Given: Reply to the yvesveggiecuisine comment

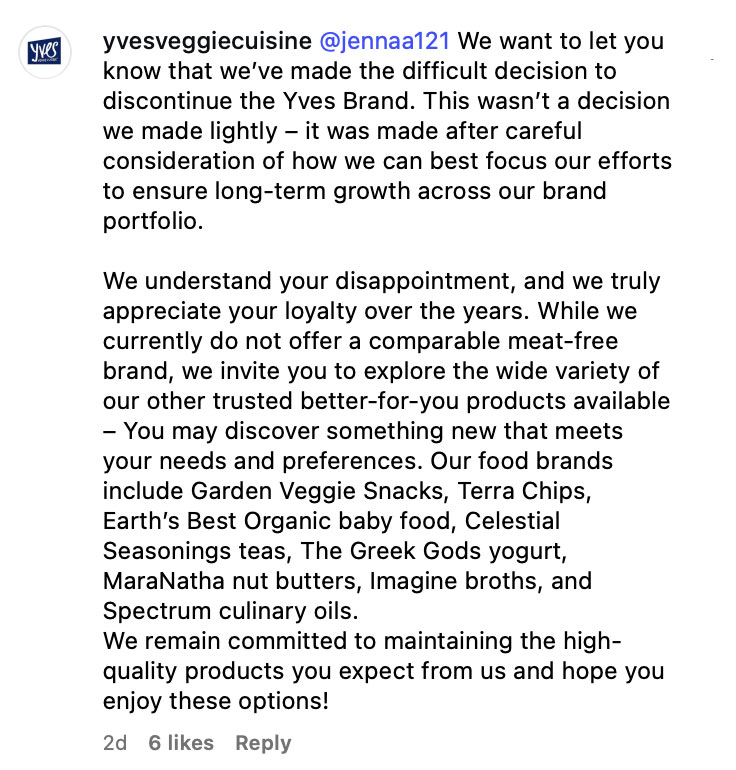Looking at the screenshot, I should 263,743.
